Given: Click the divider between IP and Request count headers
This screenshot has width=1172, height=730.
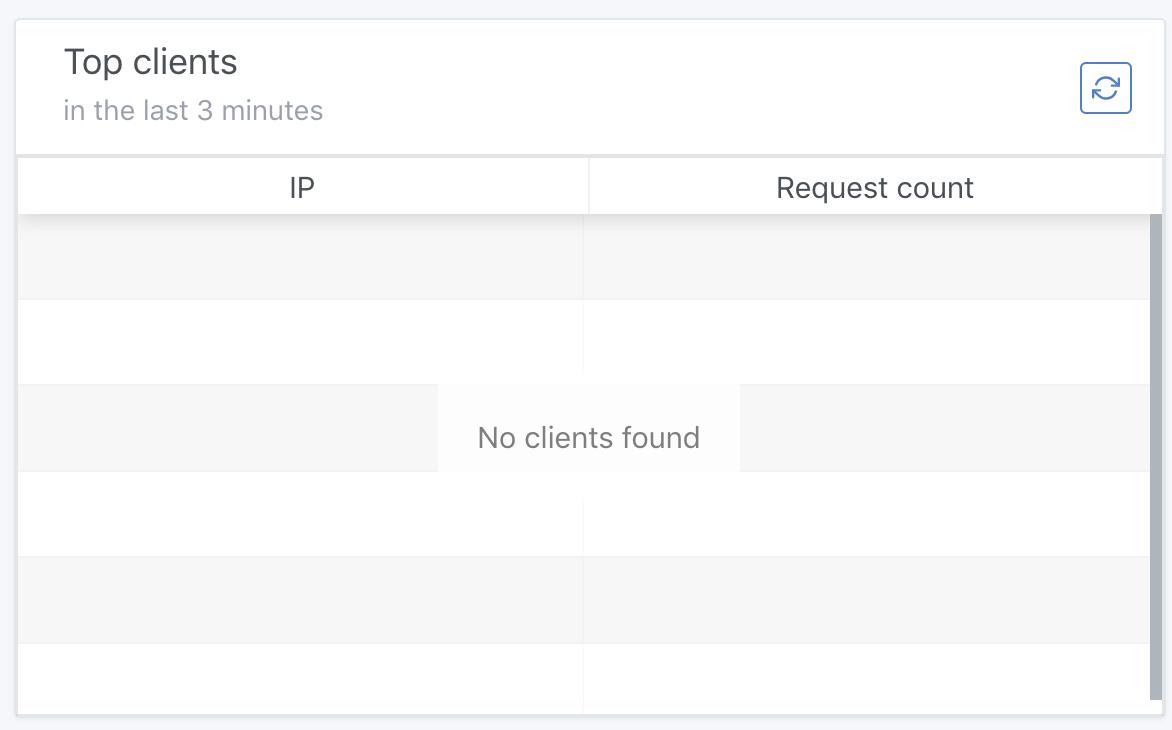Looking at the screenshot, I should [589, 187].
